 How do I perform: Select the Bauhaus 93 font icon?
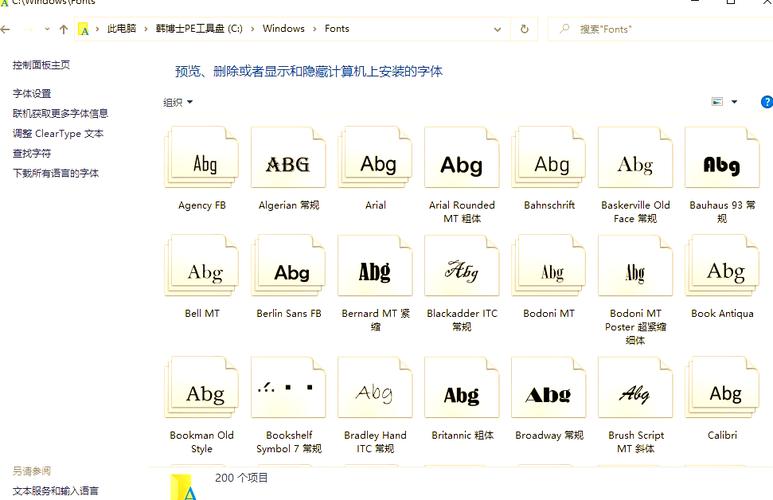[722, 157]
